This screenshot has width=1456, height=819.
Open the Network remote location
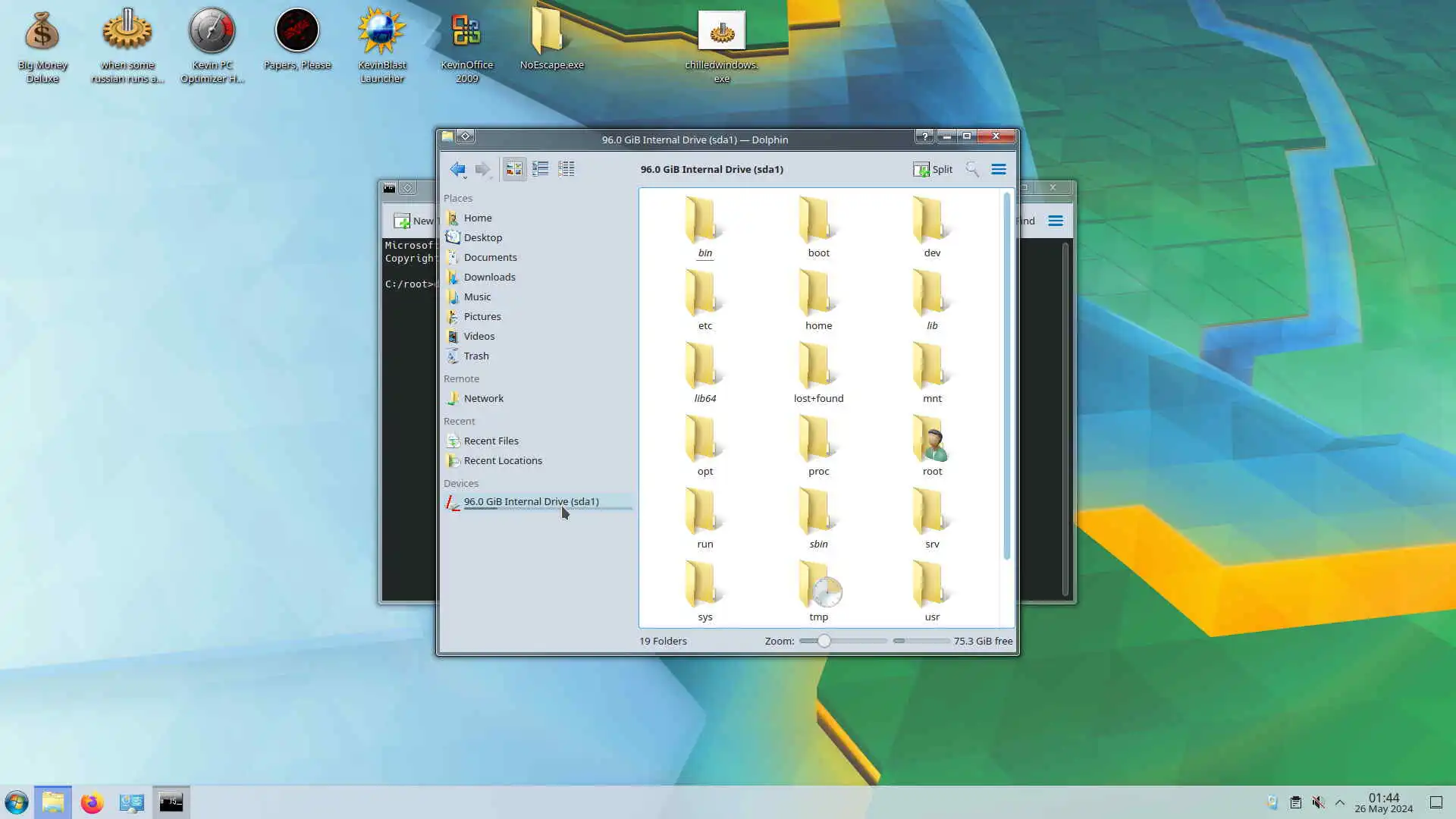483,398
